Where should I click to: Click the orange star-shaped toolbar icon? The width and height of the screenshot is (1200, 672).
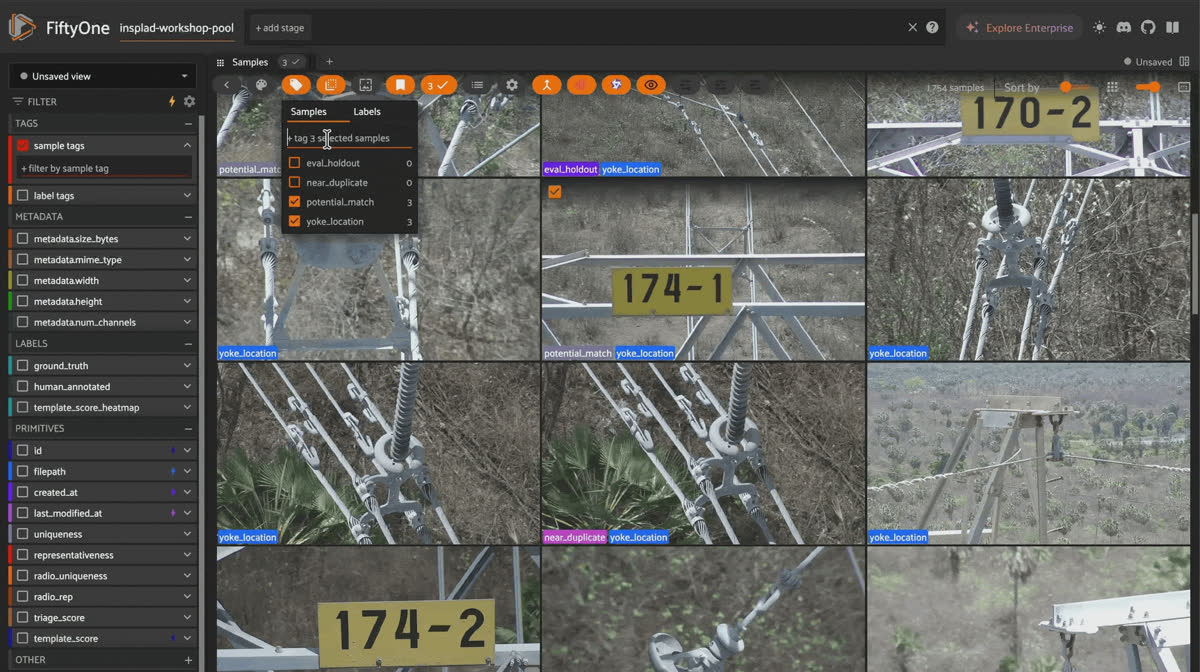tap(616, 85)
